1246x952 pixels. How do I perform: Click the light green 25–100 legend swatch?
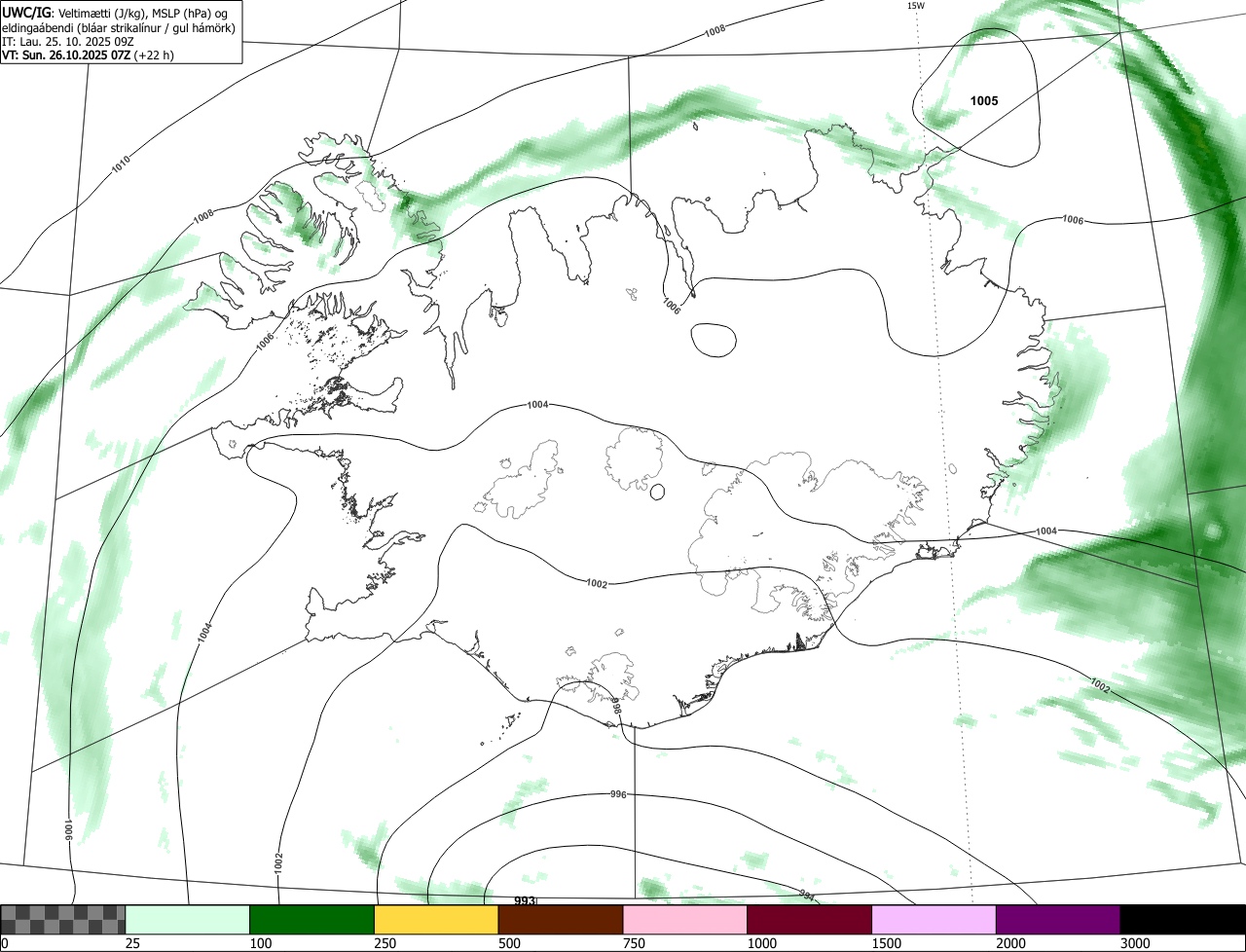pyautogui.click(x=188, y=920)
